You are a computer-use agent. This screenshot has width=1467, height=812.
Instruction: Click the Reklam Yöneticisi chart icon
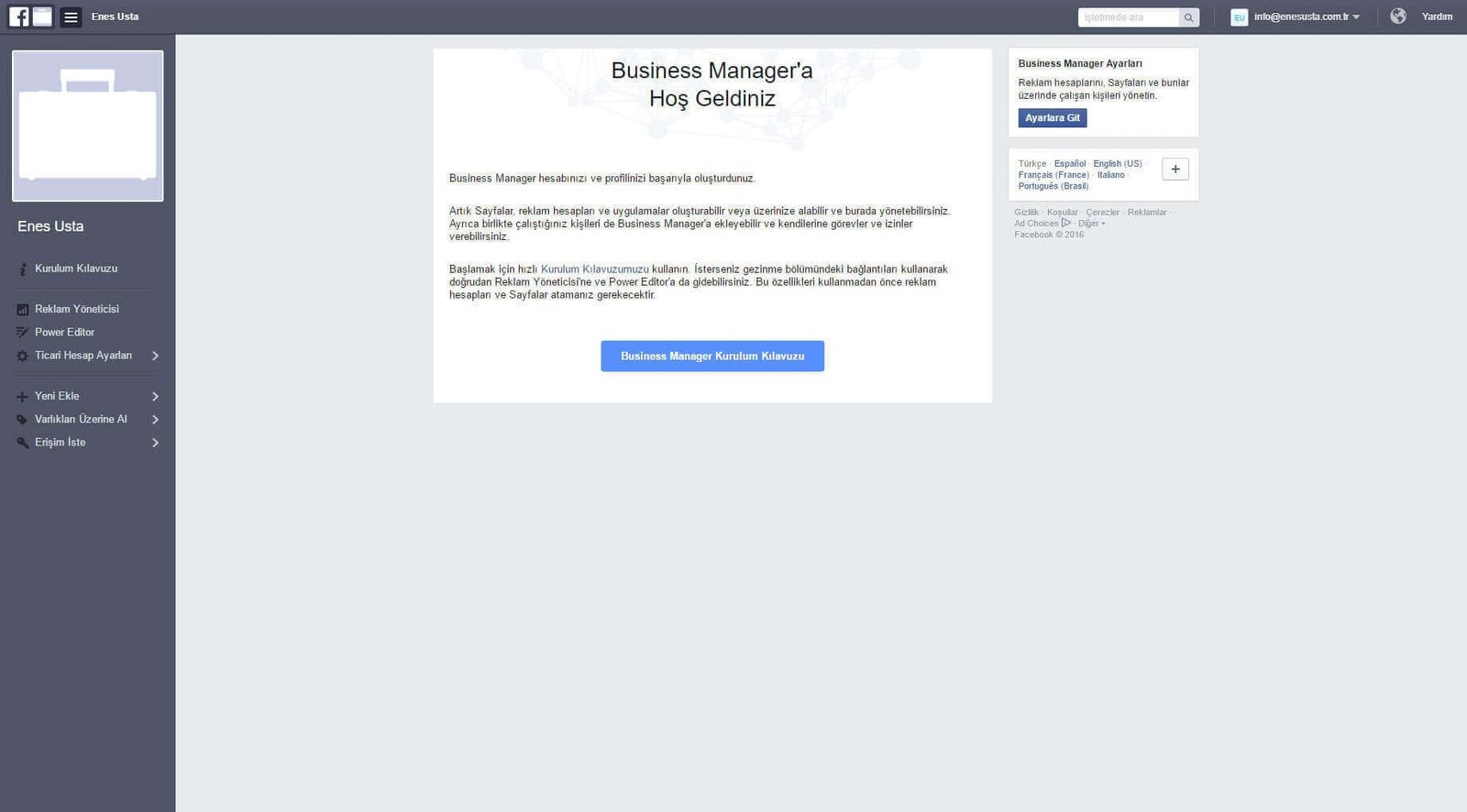[x=23, y=310]
